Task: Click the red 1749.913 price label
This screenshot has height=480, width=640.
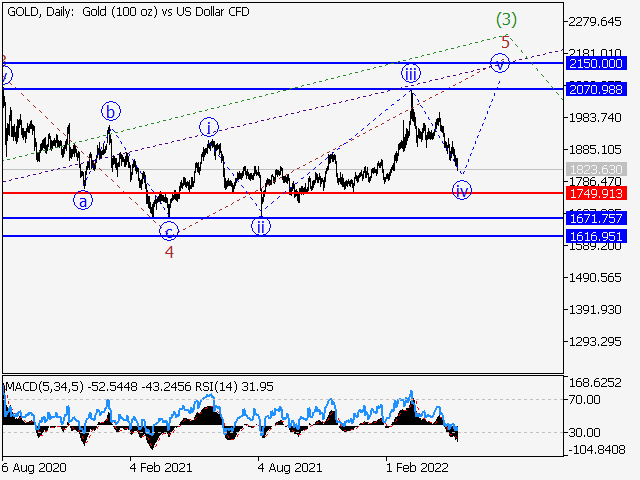Action: click(596, 193)
